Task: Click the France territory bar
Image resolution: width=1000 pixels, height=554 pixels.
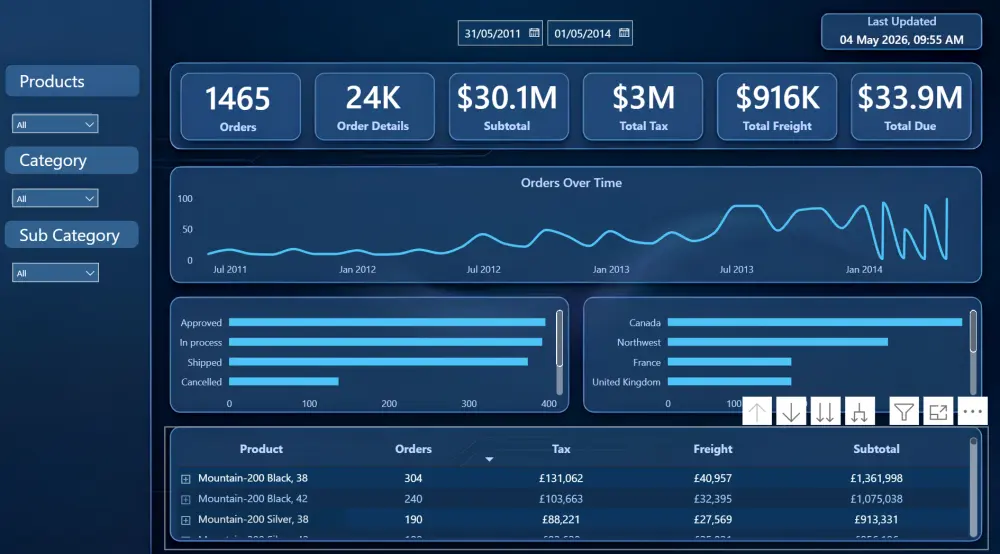Action: 730,362
